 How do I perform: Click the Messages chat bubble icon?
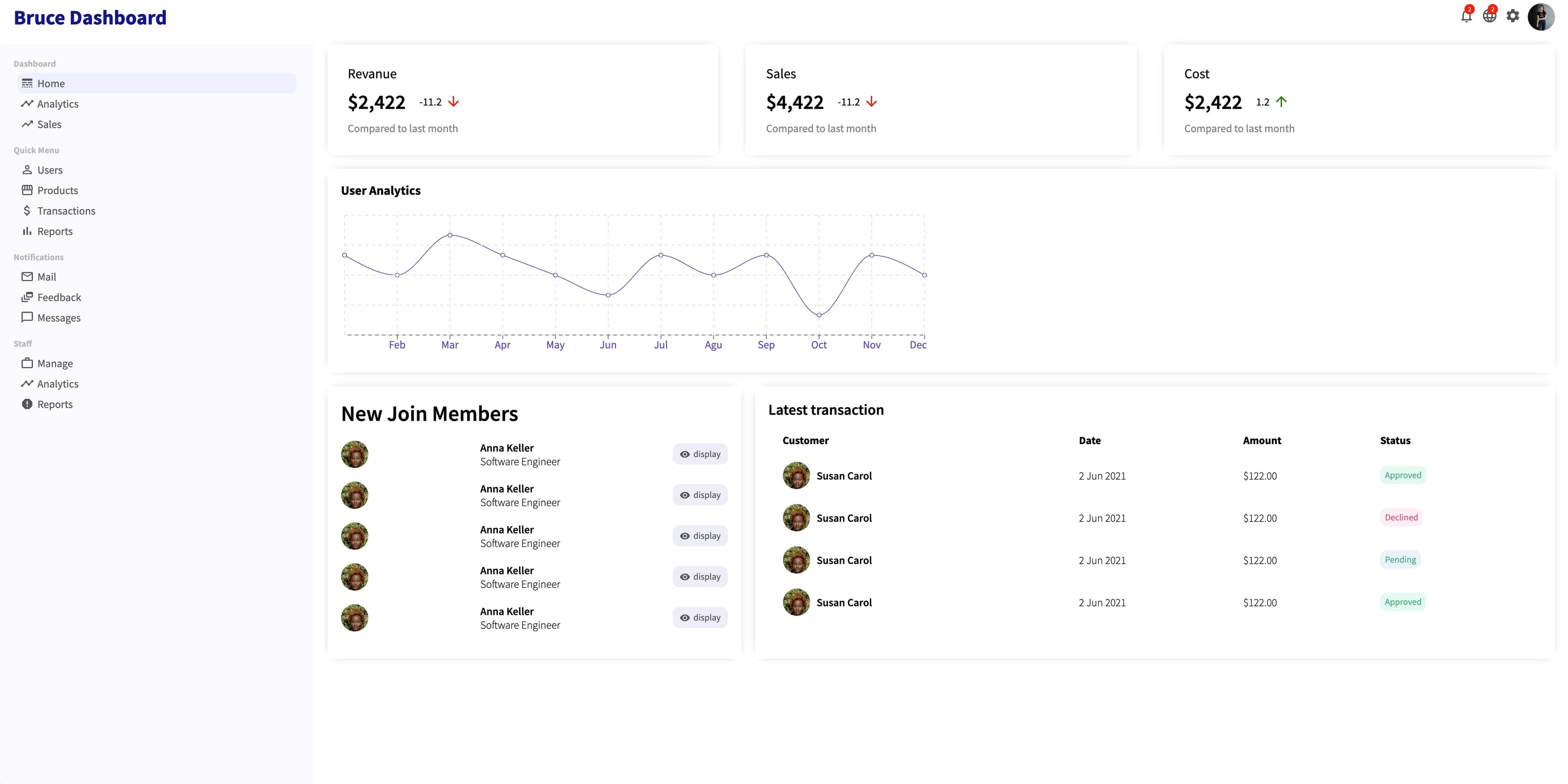27,317
